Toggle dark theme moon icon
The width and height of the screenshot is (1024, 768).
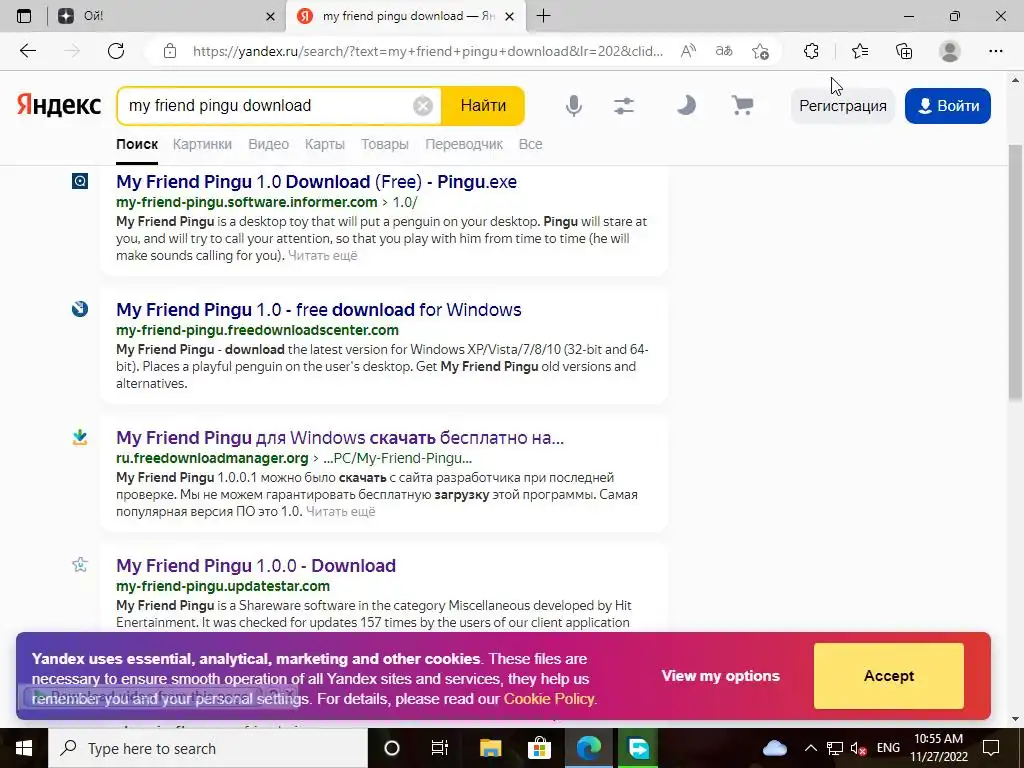click(x=685, y=106)
